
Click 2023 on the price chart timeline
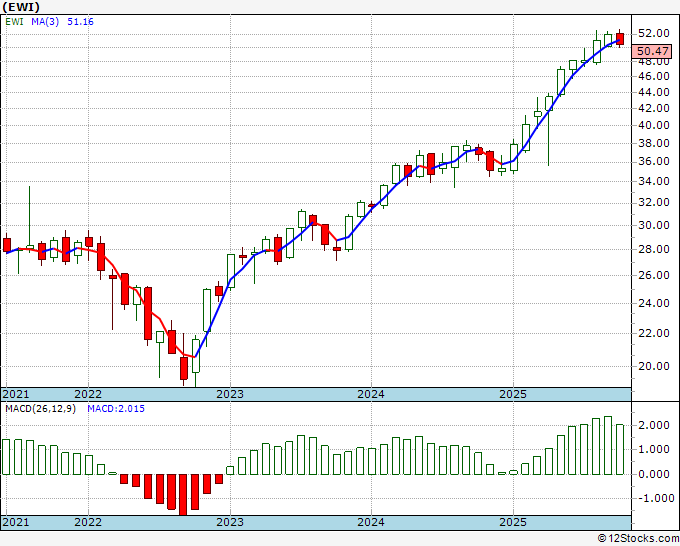tap(230, 394)
